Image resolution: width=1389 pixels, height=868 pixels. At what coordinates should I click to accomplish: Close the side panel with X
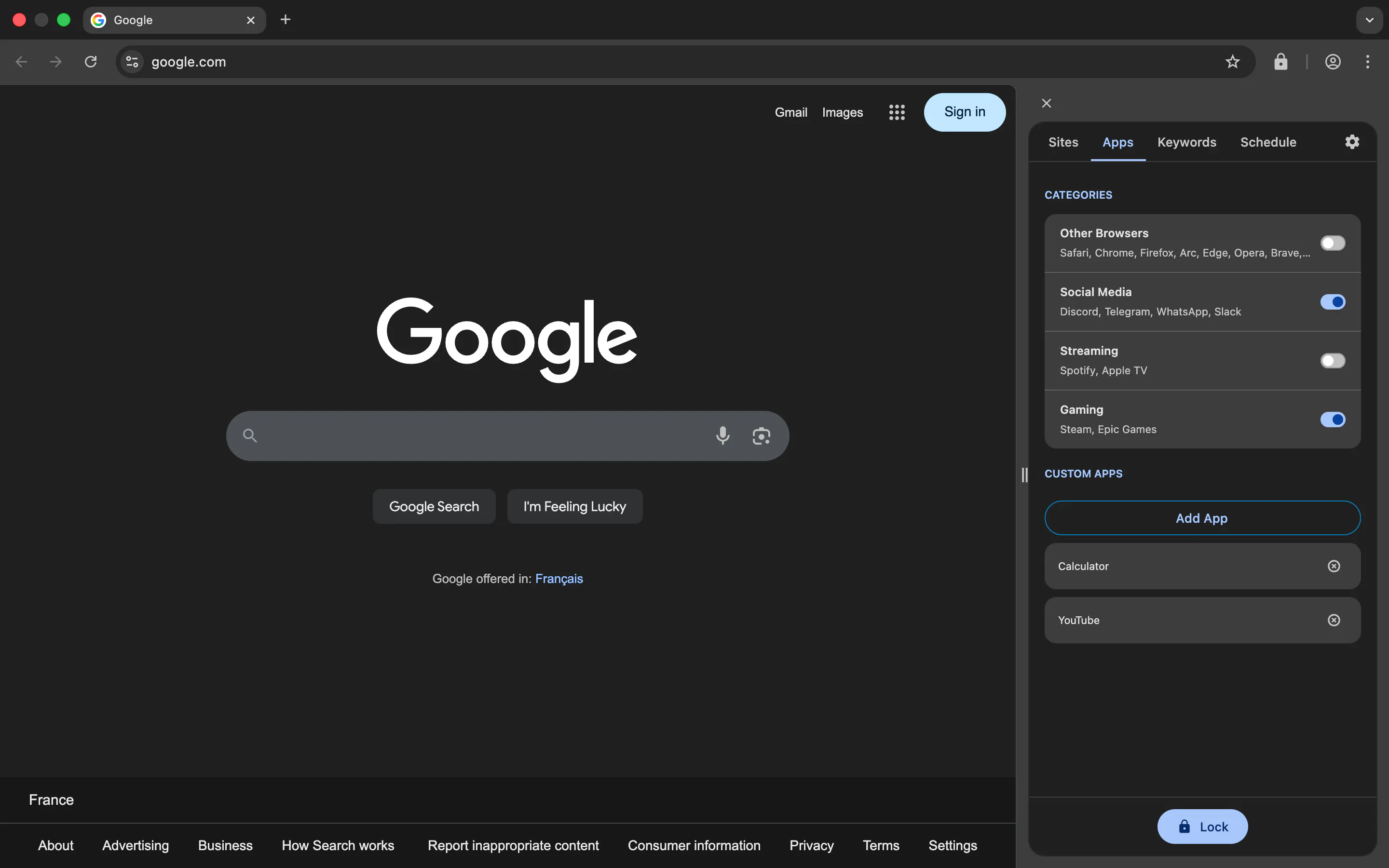pyautogui.click(x=1047, y=103)
